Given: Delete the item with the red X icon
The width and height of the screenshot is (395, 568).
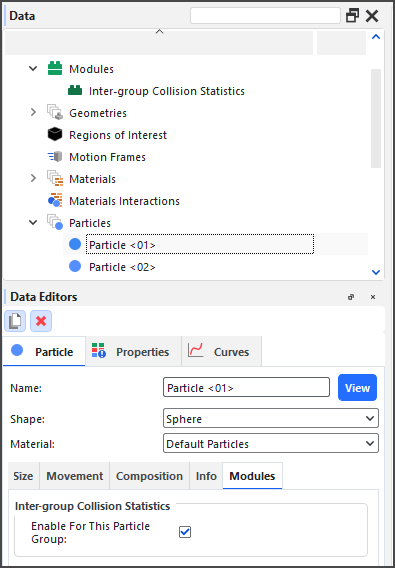Looking at the screenshot, I should [x=41, y=321].
